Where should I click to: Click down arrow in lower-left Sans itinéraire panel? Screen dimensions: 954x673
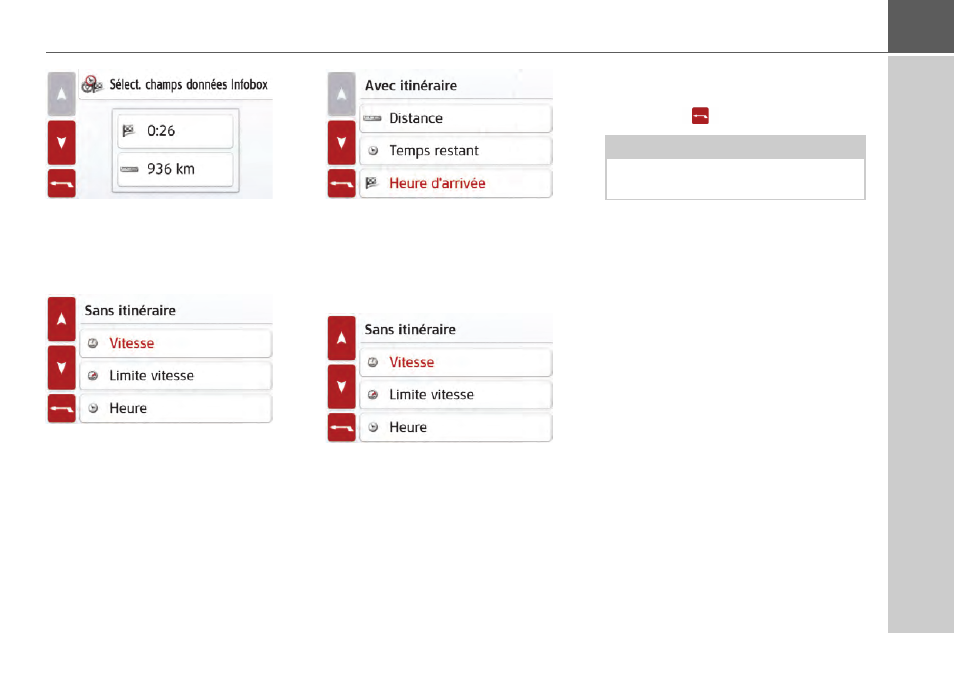[61, 368]
